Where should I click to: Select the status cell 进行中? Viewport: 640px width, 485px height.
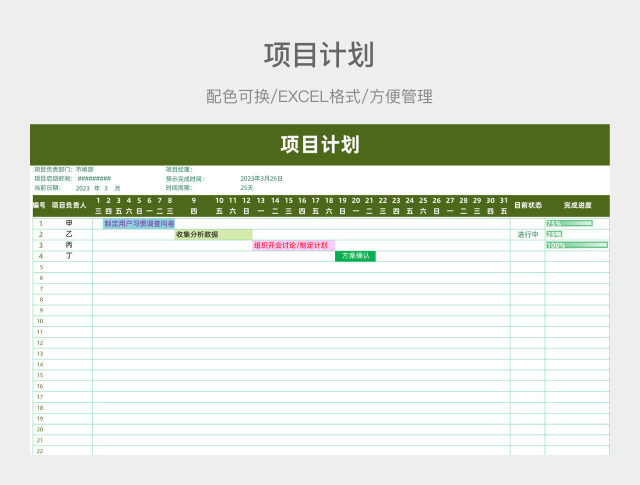(528, 234)
